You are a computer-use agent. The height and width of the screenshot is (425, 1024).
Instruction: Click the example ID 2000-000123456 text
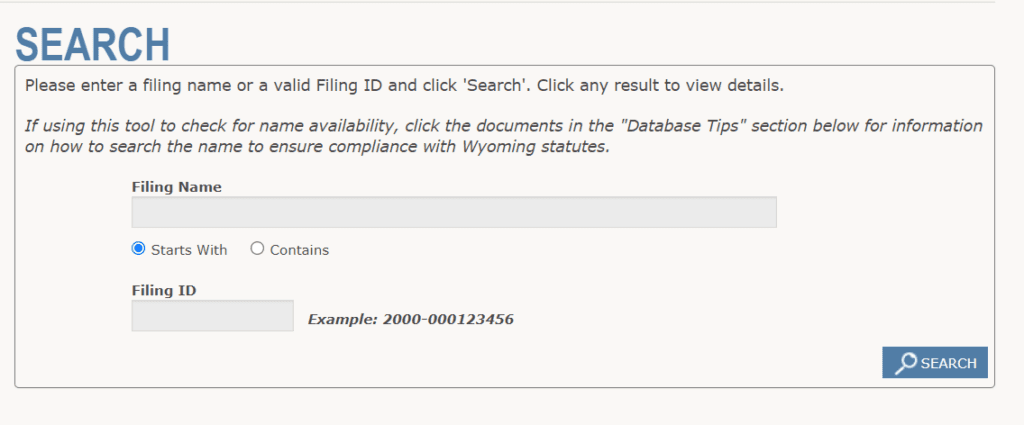tap(448, 320)
